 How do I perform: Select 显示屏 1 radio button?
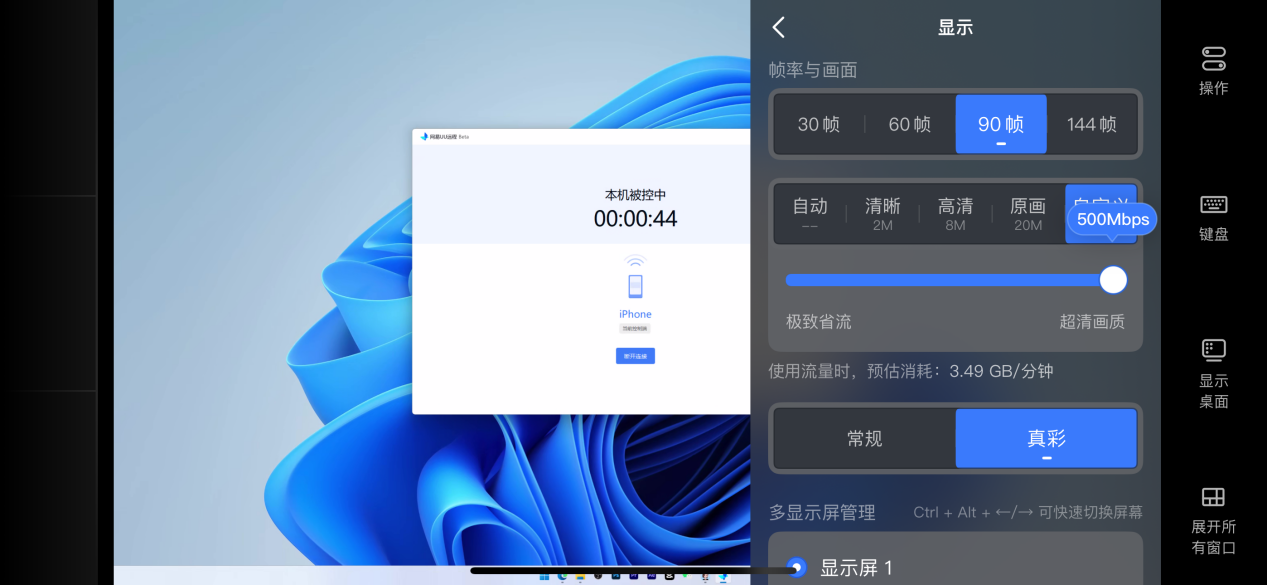coord(797,567)
